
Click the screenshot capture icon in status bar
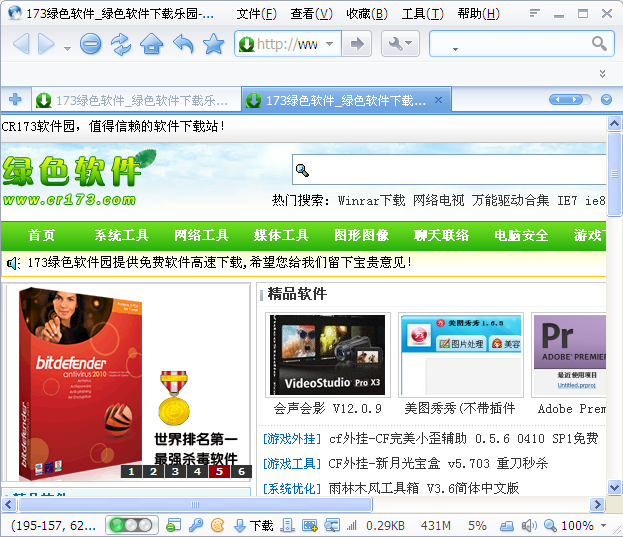point(310,525)
